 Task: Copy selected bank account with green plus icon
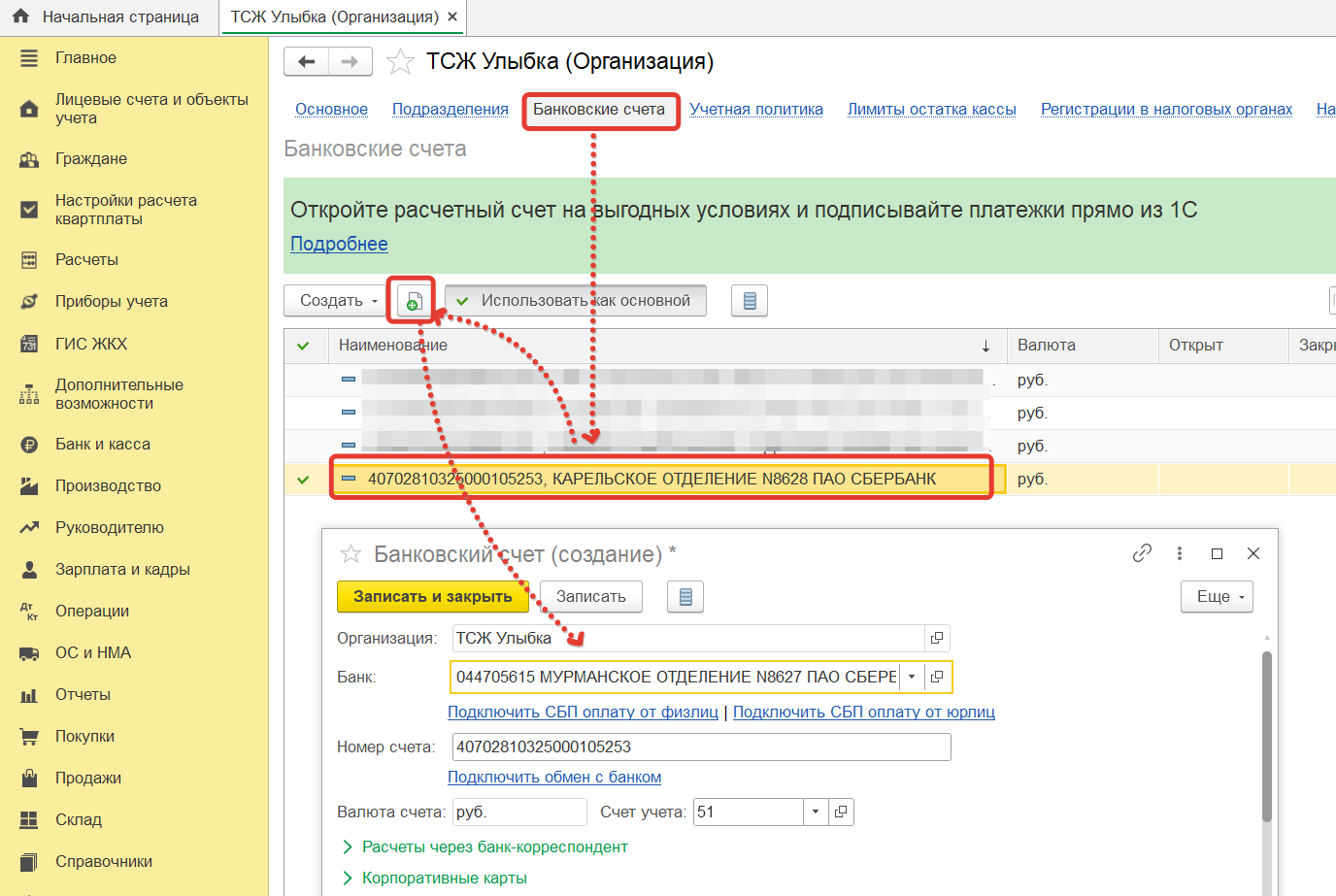[x=414, y=301]
